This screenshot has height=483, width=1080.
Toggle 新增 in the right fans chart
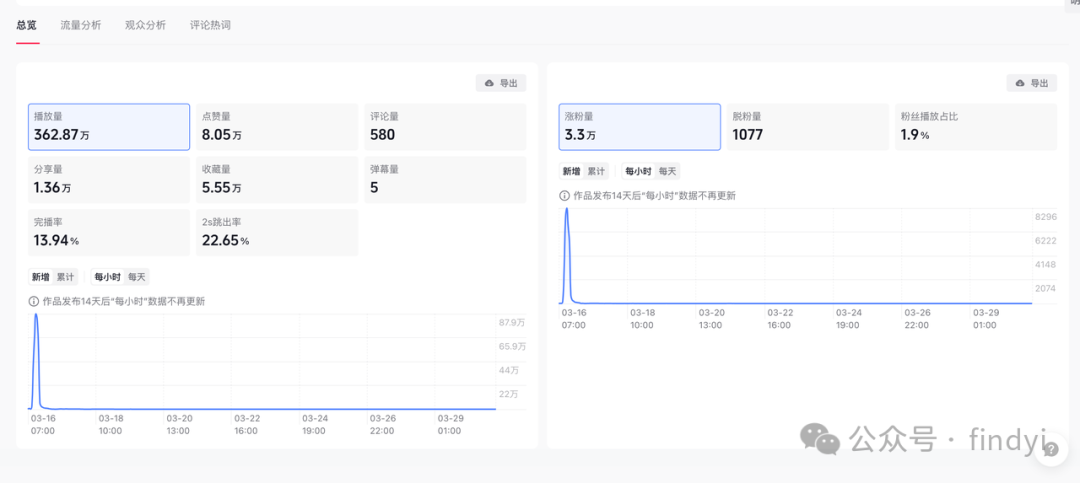tap(571, 172)
